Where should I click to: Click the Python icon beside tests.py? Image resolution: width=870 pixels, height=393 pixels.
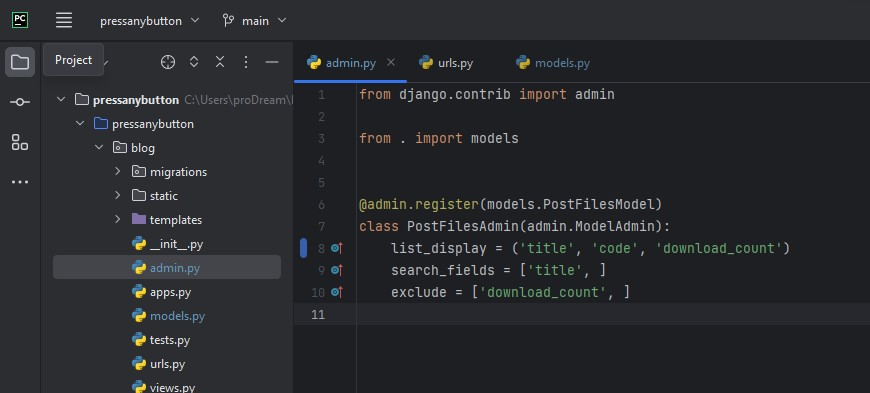tap(139, 340)
